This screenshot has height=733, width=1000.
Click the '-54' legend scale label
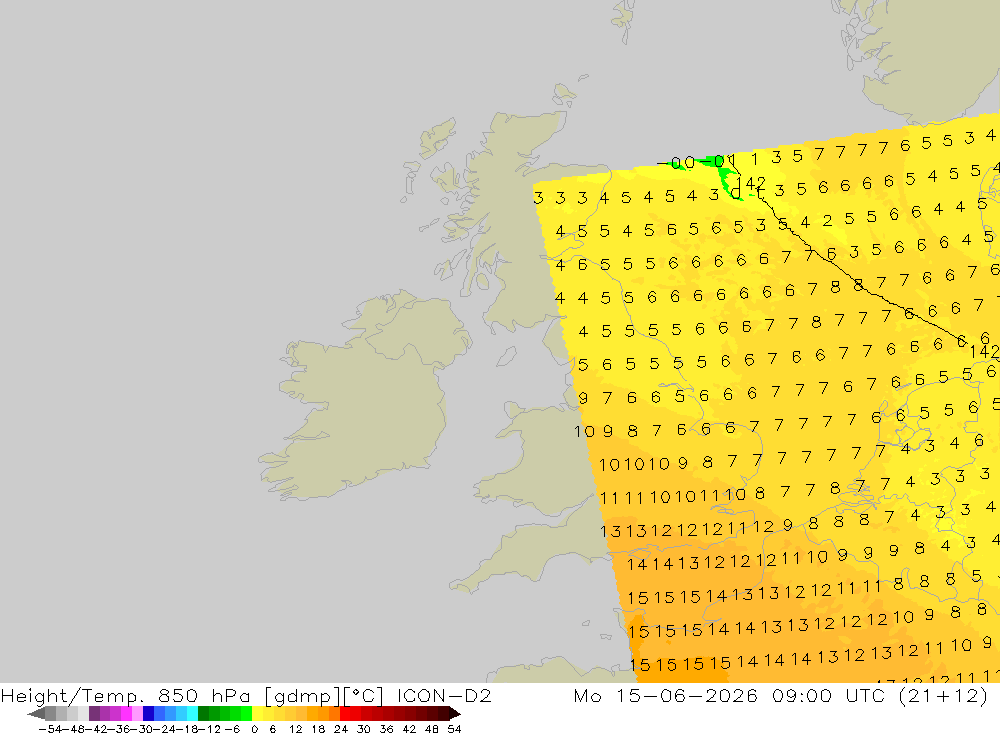click(50, 729)
